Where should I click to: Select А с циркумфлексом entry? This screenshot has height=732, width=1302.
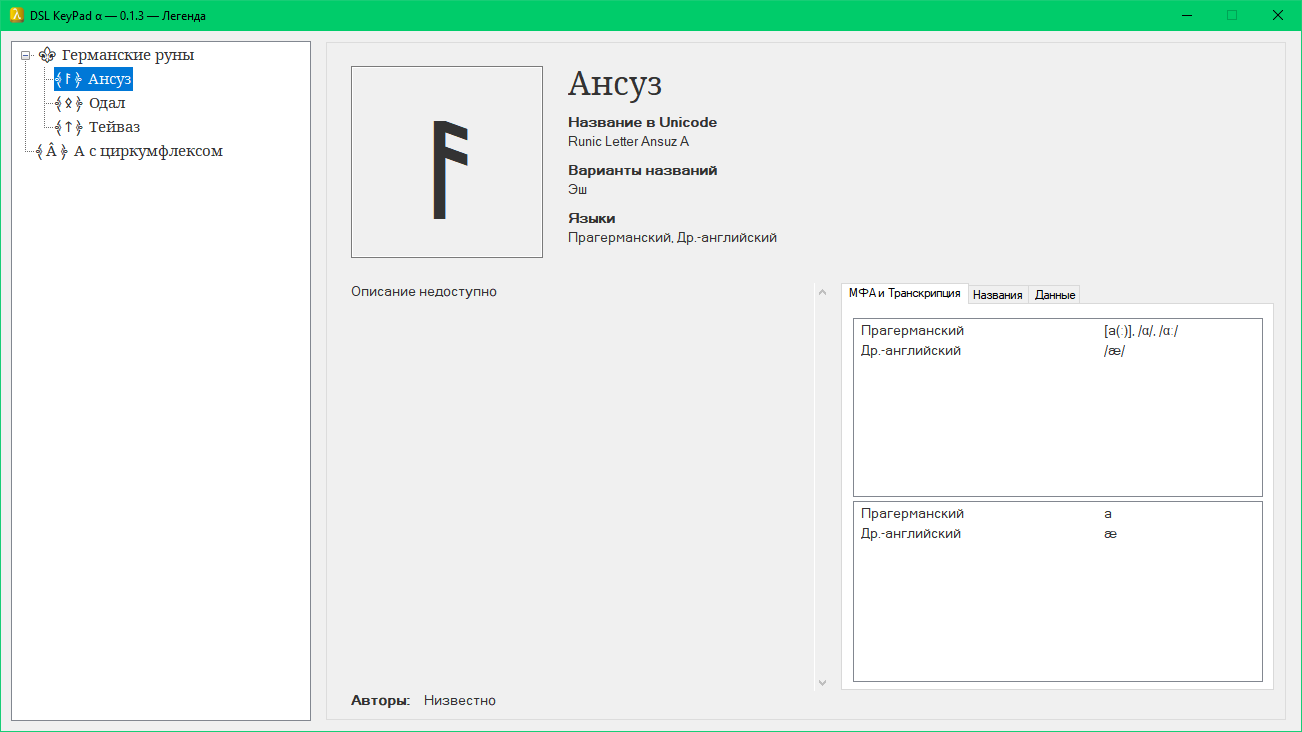click(x=148, y=151)
